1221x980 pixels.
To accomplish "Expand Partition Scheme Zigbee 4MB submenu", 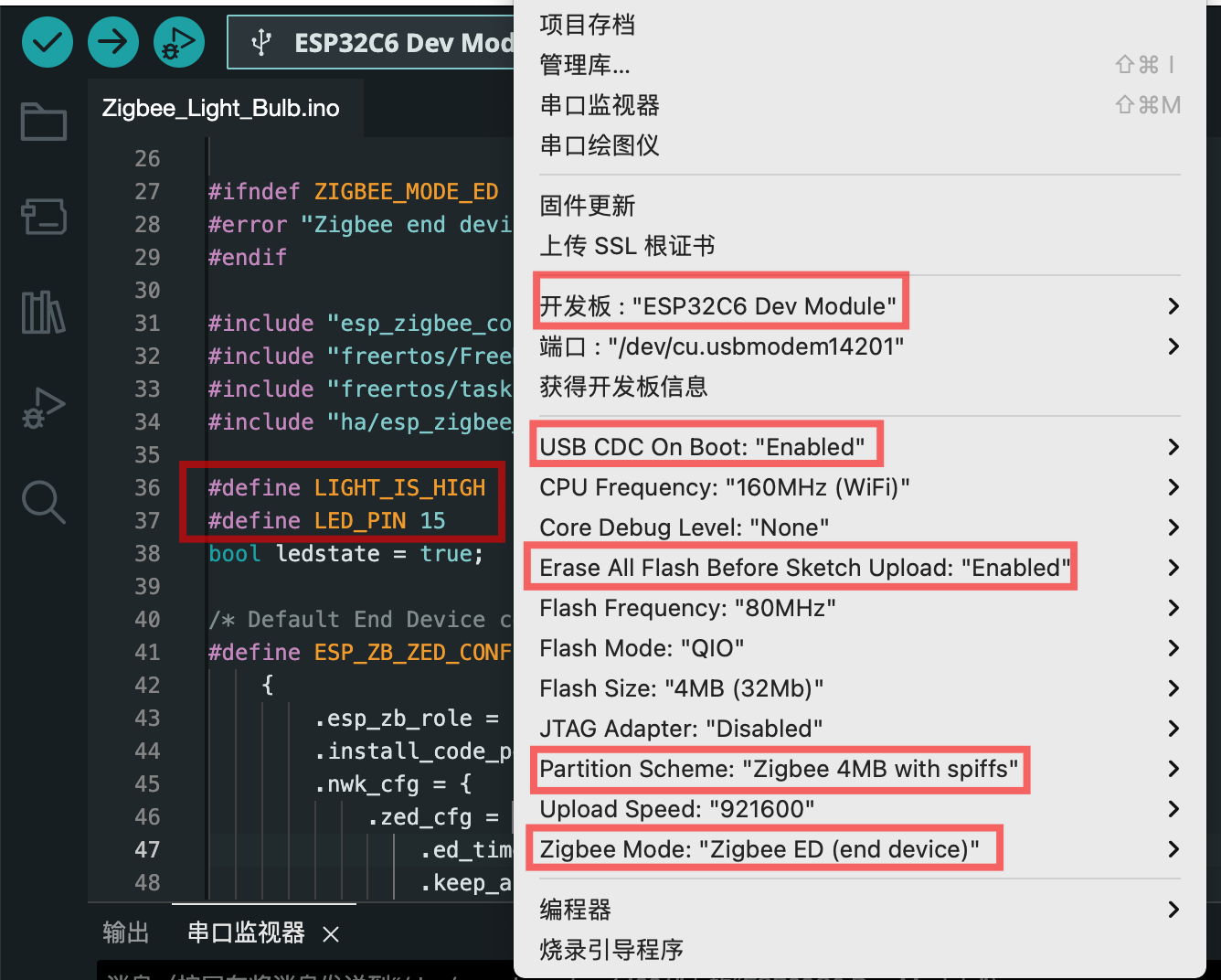I will tap(859, 769).
